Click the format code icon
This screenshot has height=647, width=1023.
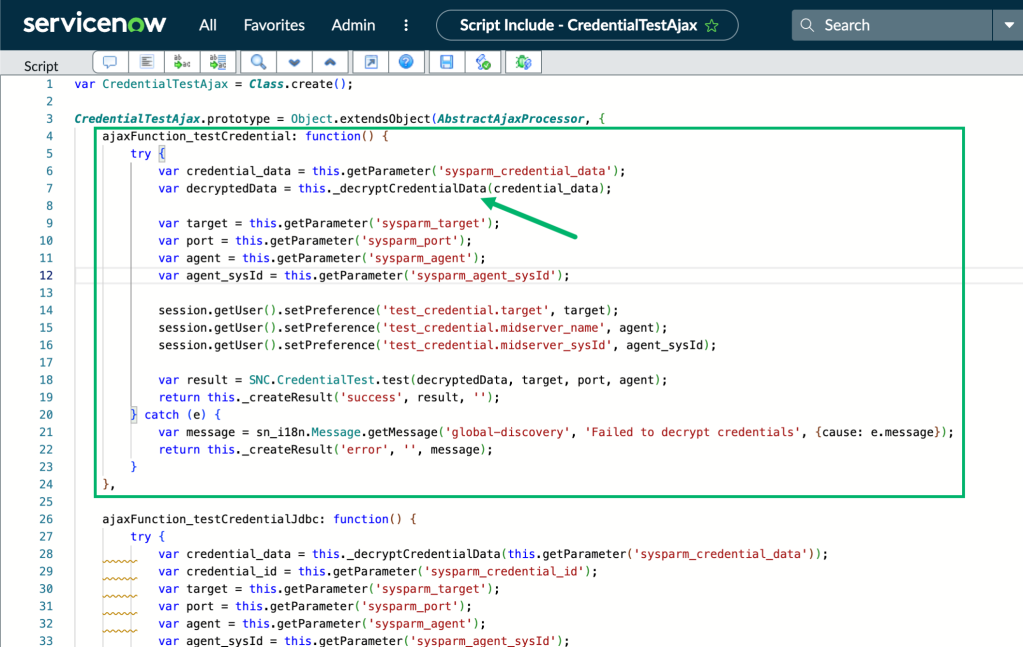147,62
